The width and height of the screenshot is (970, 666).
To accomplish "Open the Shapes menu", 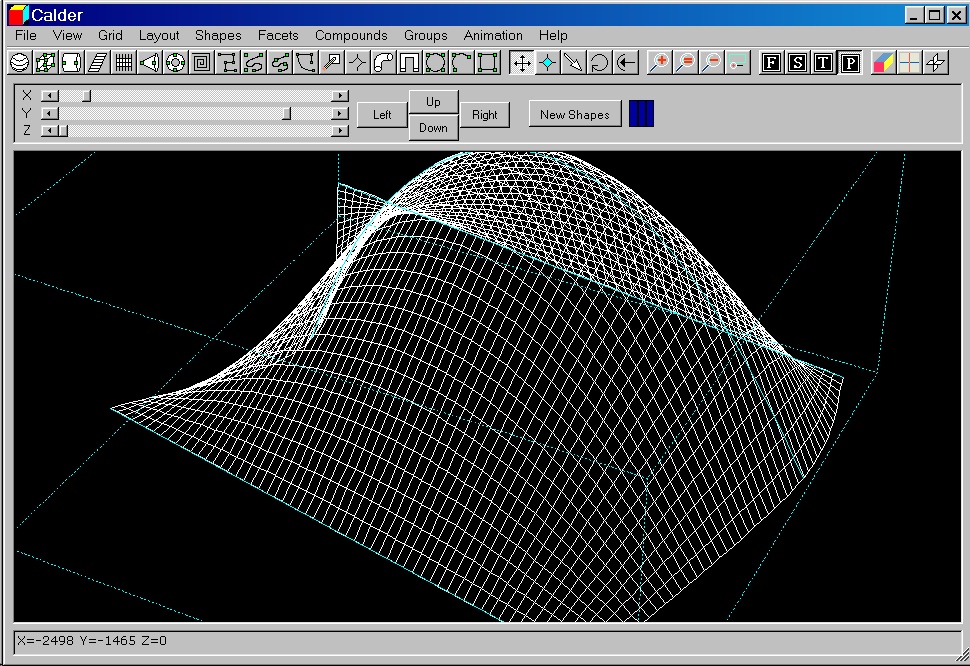I will pos(218,35).
